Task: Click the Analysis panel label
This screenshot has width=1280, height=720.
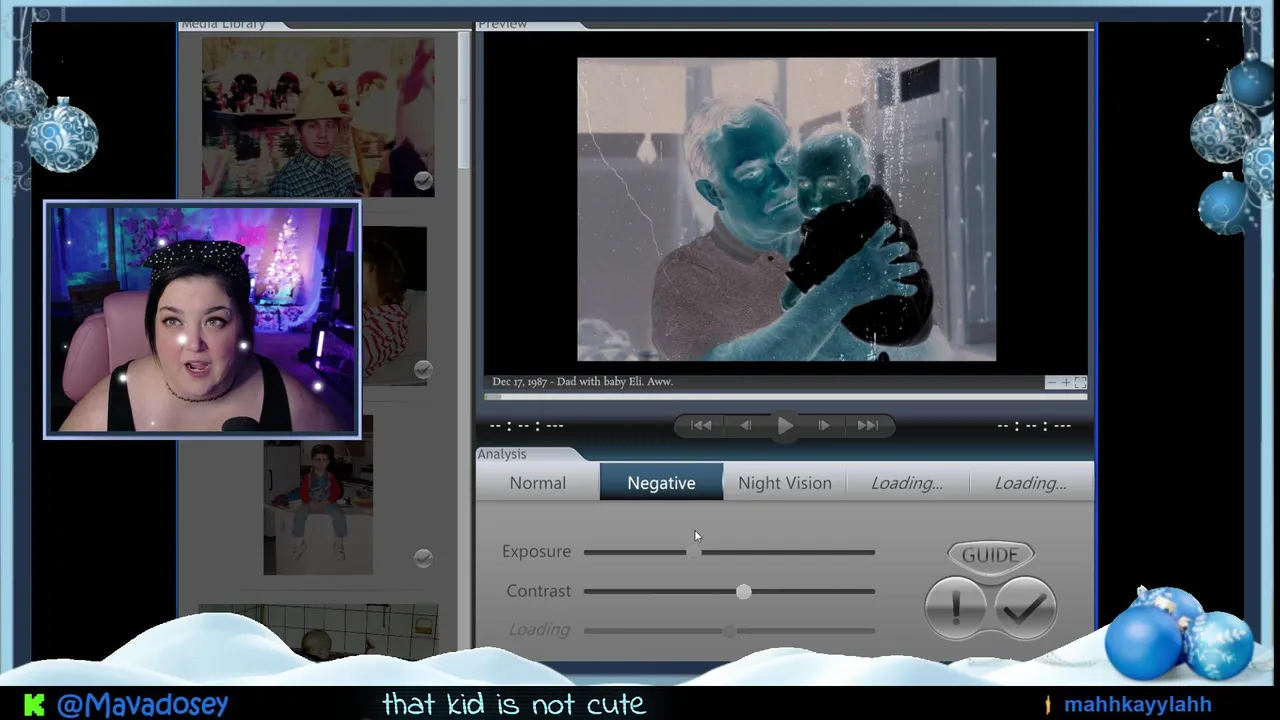Action: click(x=501, y=454)
